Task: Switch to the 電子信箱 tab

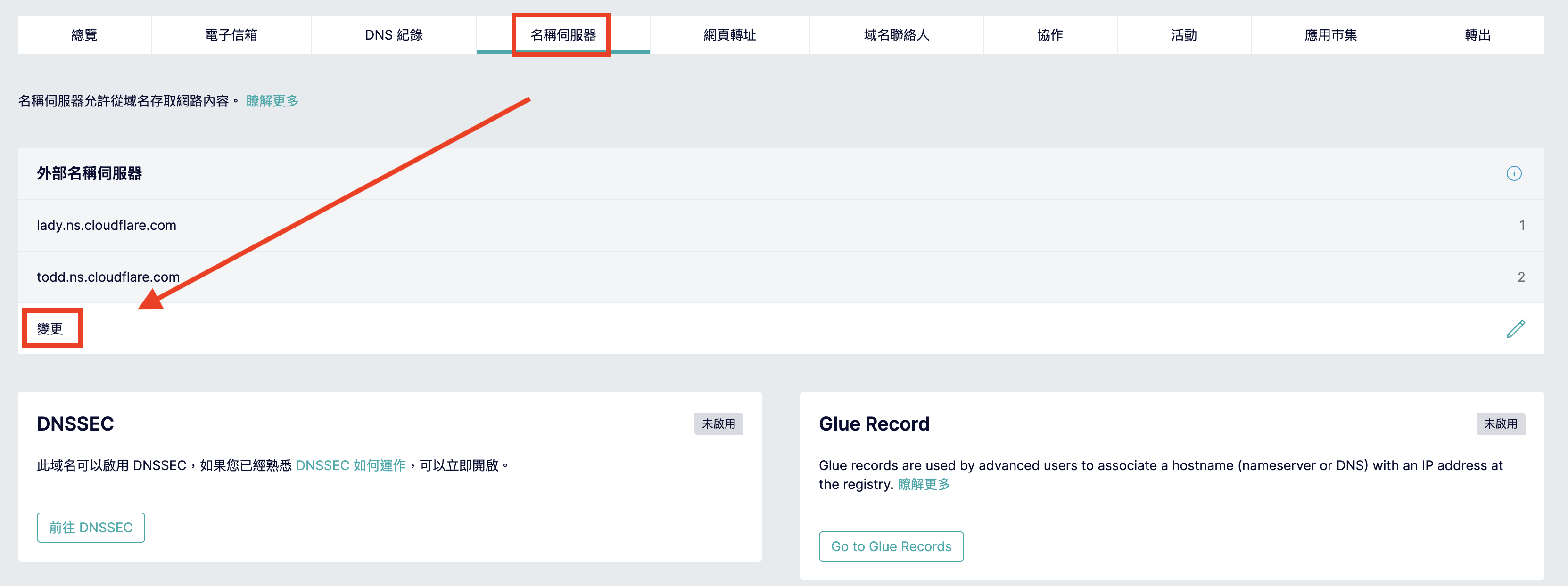Action: click(231, 35)
